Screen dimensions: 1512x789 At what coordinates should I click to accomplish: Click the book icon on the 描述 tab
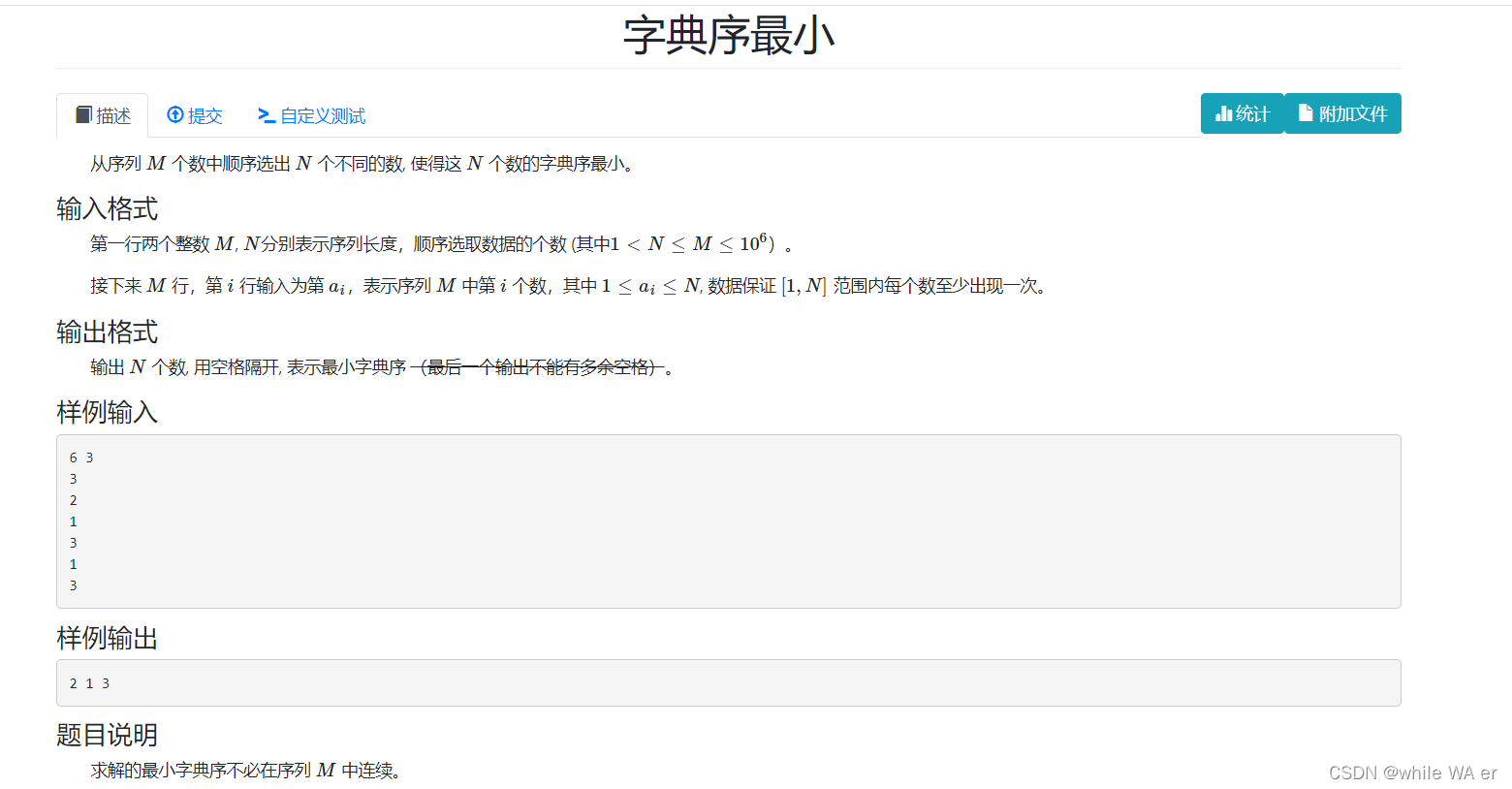click(x=84, y=114)
